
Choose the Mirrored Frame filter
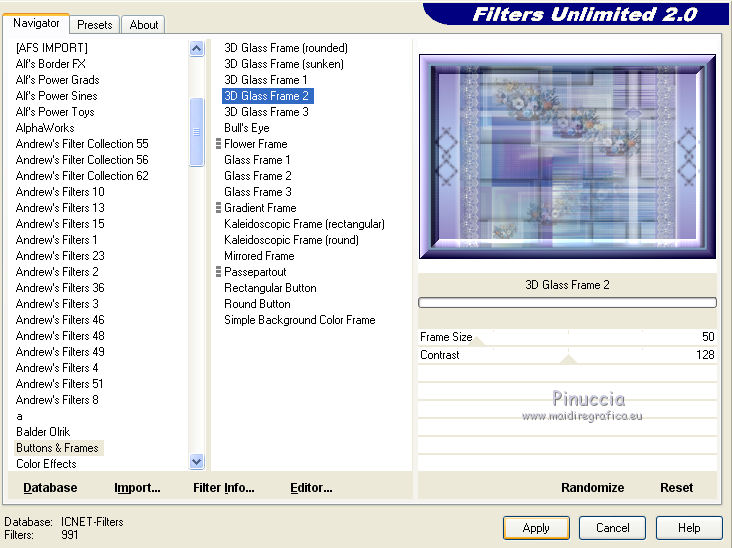tap(259, 256)
